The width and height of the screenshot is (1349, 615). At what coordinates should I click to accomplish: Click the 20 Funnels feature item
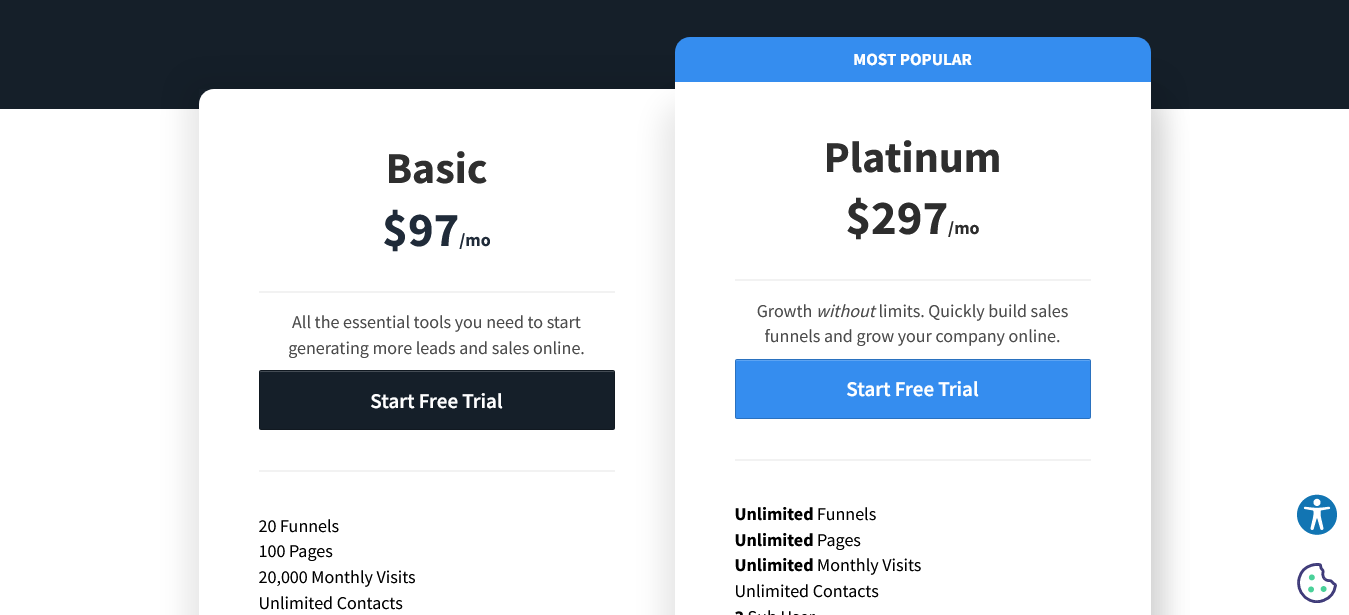pos(298,526)
